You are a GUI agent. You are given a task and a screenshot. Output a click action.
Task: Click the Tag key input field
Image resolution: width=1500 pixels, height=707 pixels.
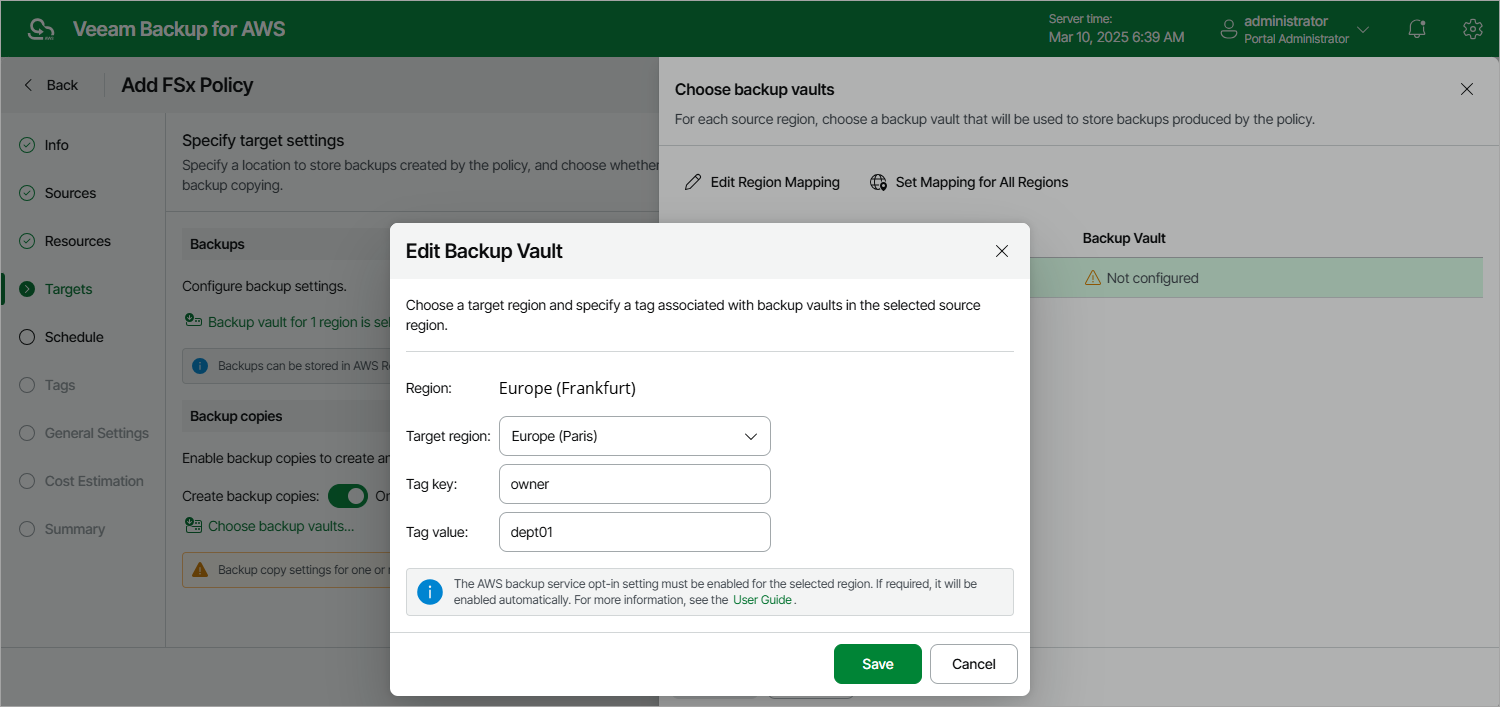click(634, 484)
